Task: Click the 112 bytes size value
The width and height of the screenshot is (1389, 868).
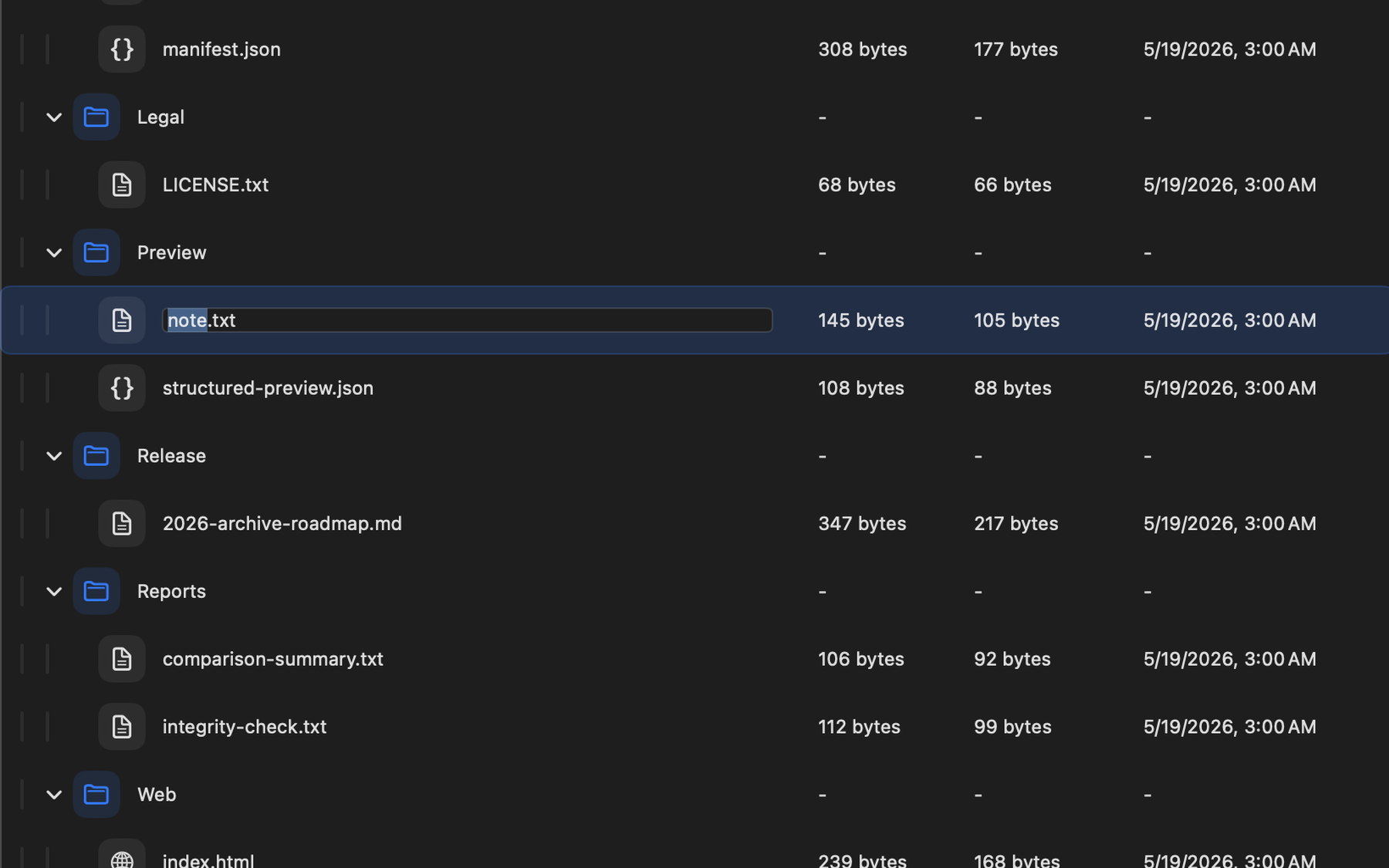Action: (859, 727)
